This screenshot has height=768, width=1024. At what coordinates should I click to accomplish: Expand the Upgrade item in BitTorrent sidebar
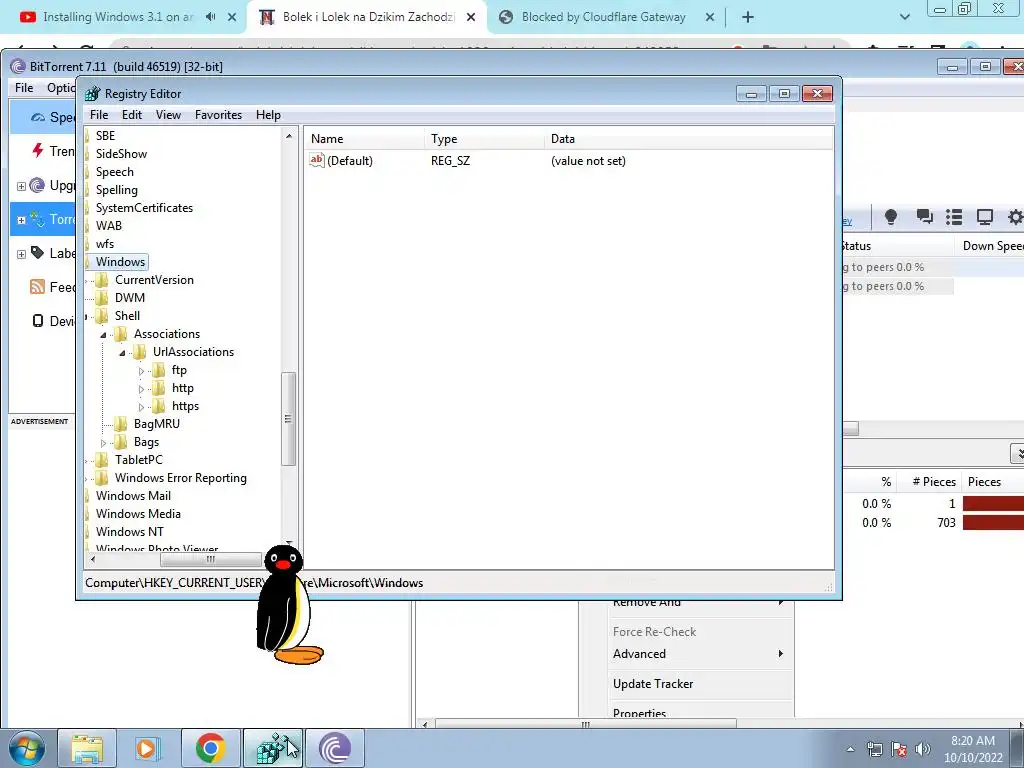(21, 187)
